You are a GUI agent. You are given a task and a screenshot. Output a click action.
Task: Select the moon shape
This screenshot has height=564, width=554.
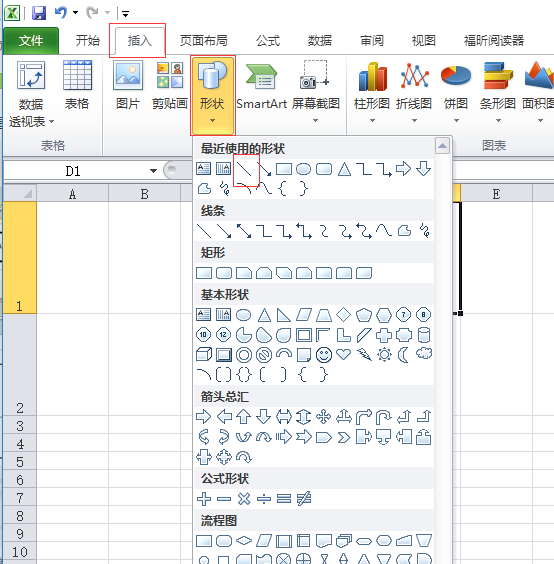(403, 355)
